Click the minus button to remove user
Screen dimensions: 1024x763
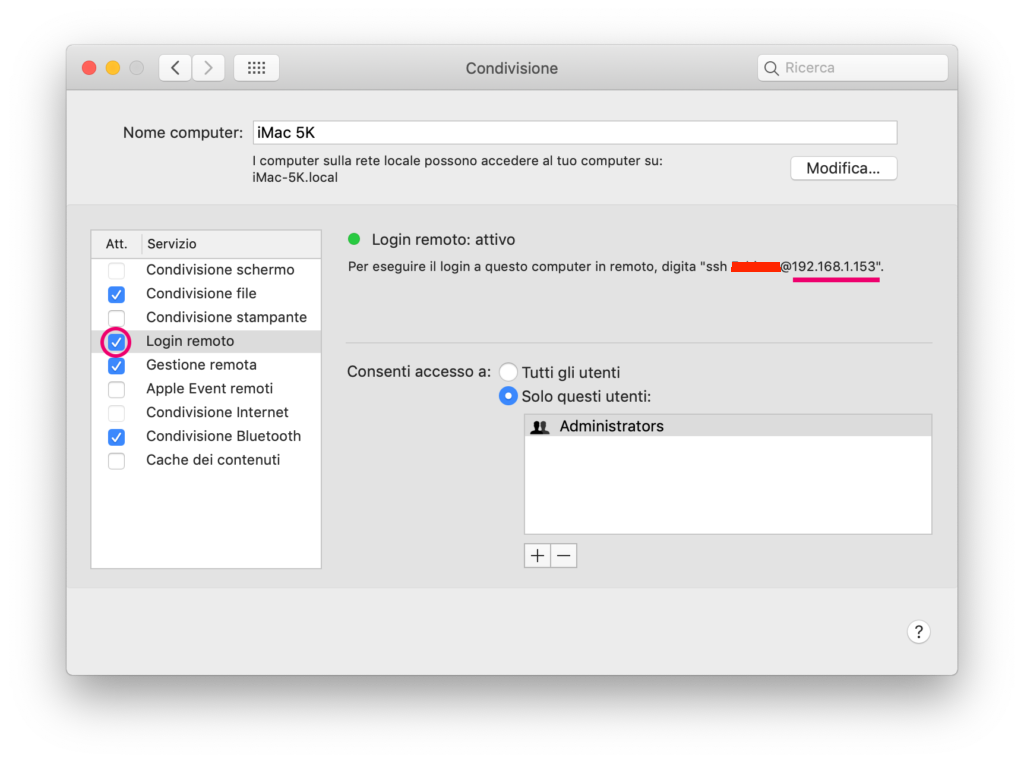pyautogui.click(x=564, y=556)
